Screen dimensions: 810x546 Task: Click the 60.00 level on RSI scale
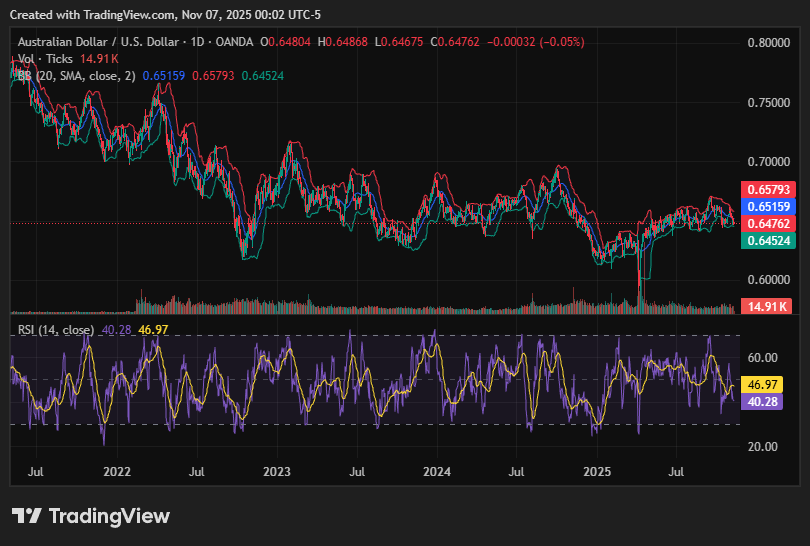coord(763,357)
